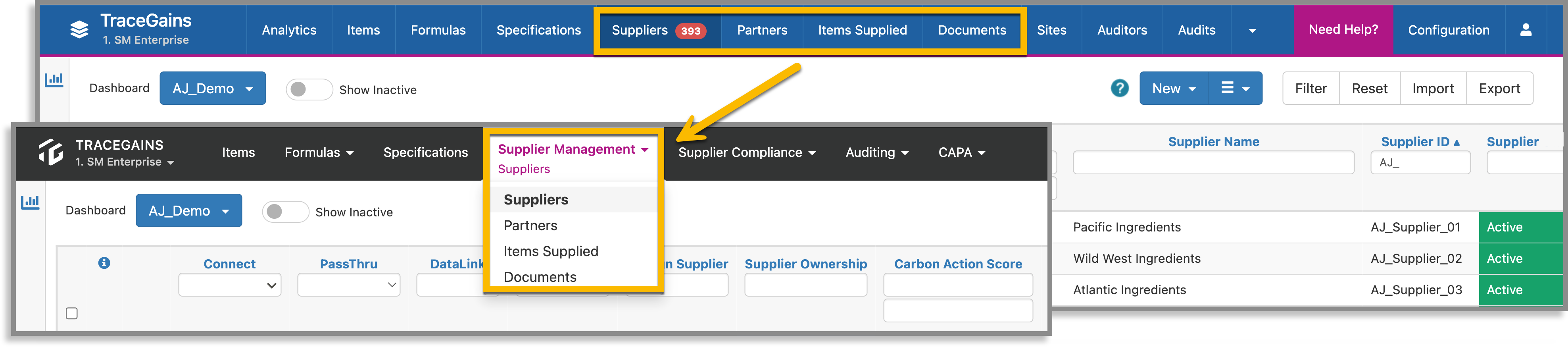Click the Import button
The height and width of the screenshot is (347, 1568).
pos(1433,88)
